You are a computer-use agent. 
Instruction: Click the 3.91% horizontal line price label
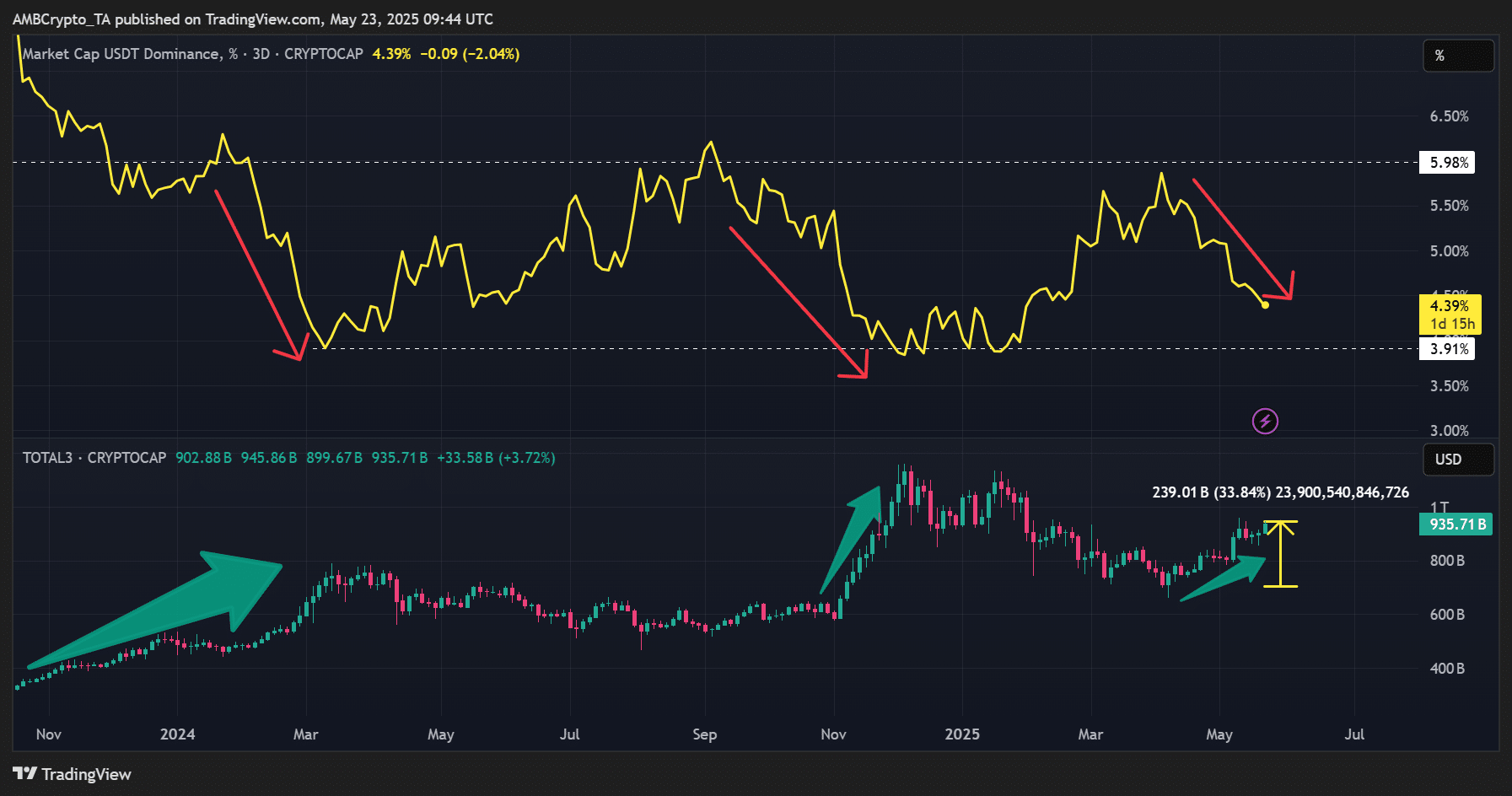click(1449, 349)
